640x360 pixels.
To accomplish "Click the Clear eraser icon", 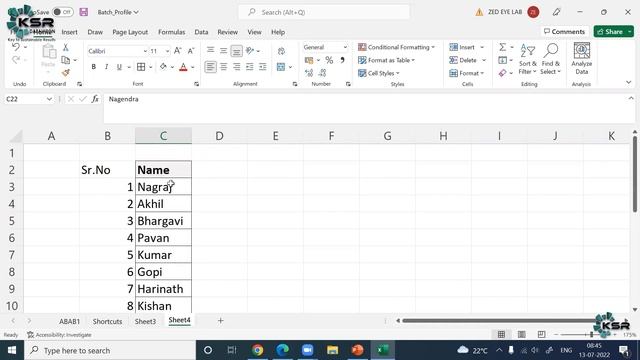I will point(502,73).
